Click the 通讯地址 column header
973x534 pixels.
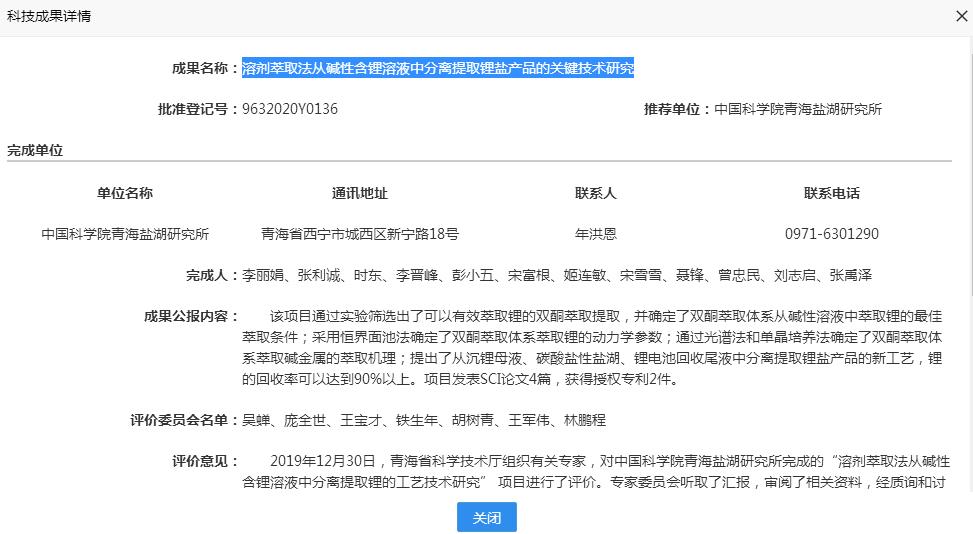tap(360, 193)
